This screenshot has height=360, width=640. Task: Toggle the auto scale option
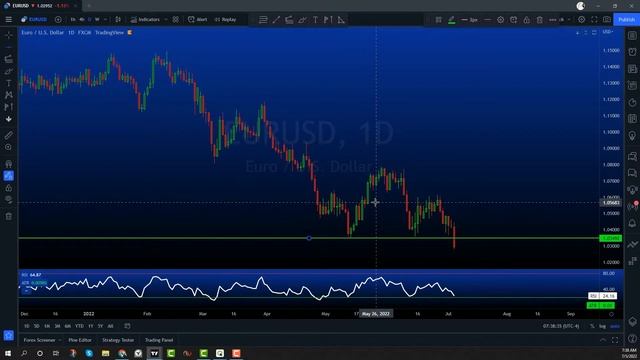615,326
